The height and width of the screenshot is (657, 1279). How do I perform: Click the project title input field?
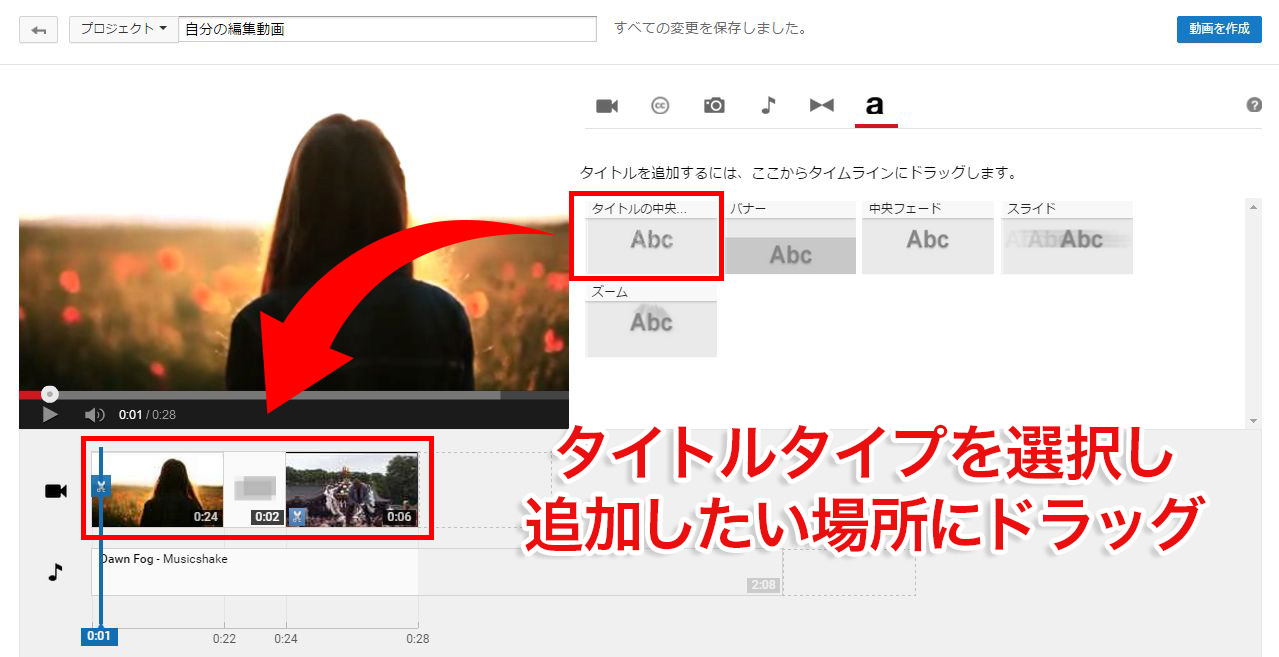(387, 29)
